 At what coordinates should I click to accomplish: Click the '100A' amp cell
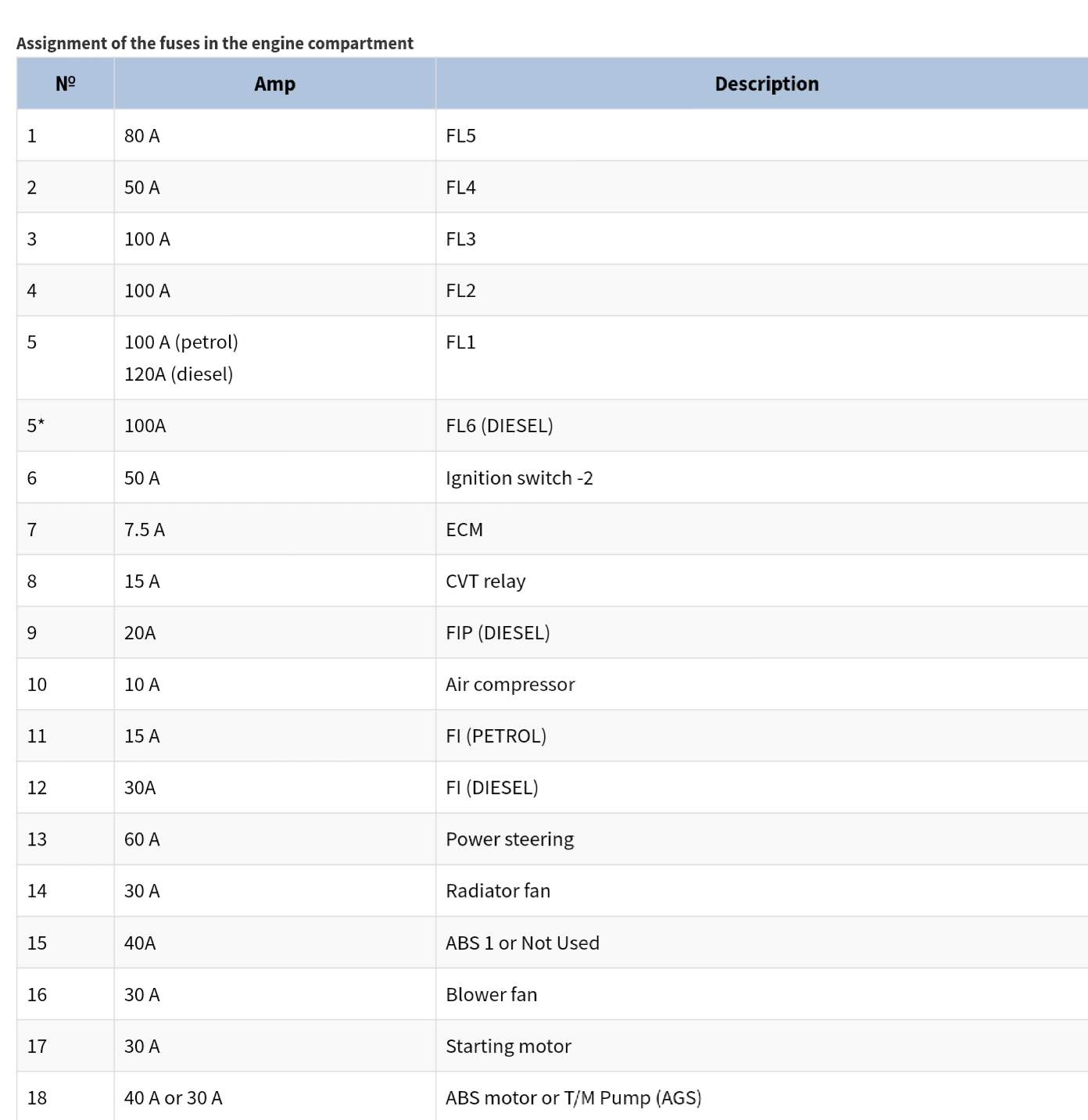[275, 425]
